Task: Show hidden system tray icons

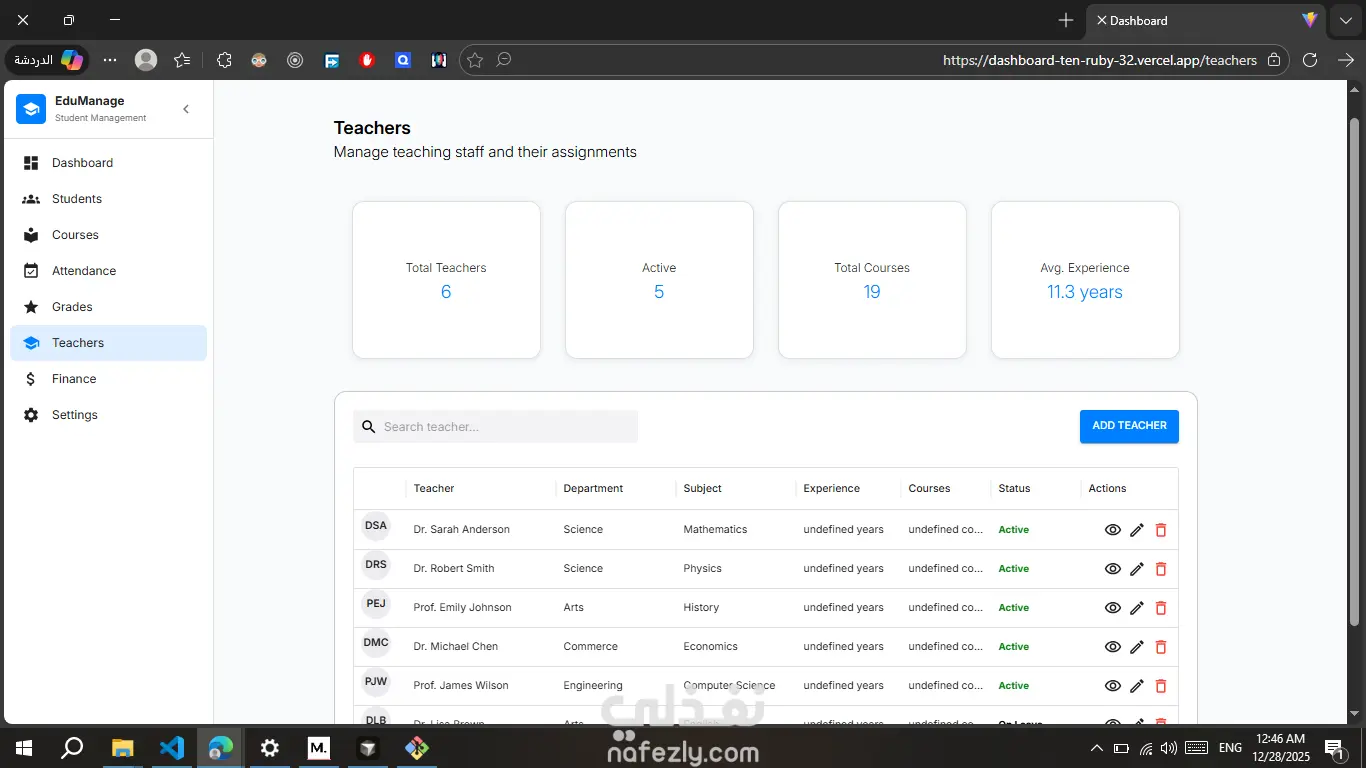Action: [1097, 748]
